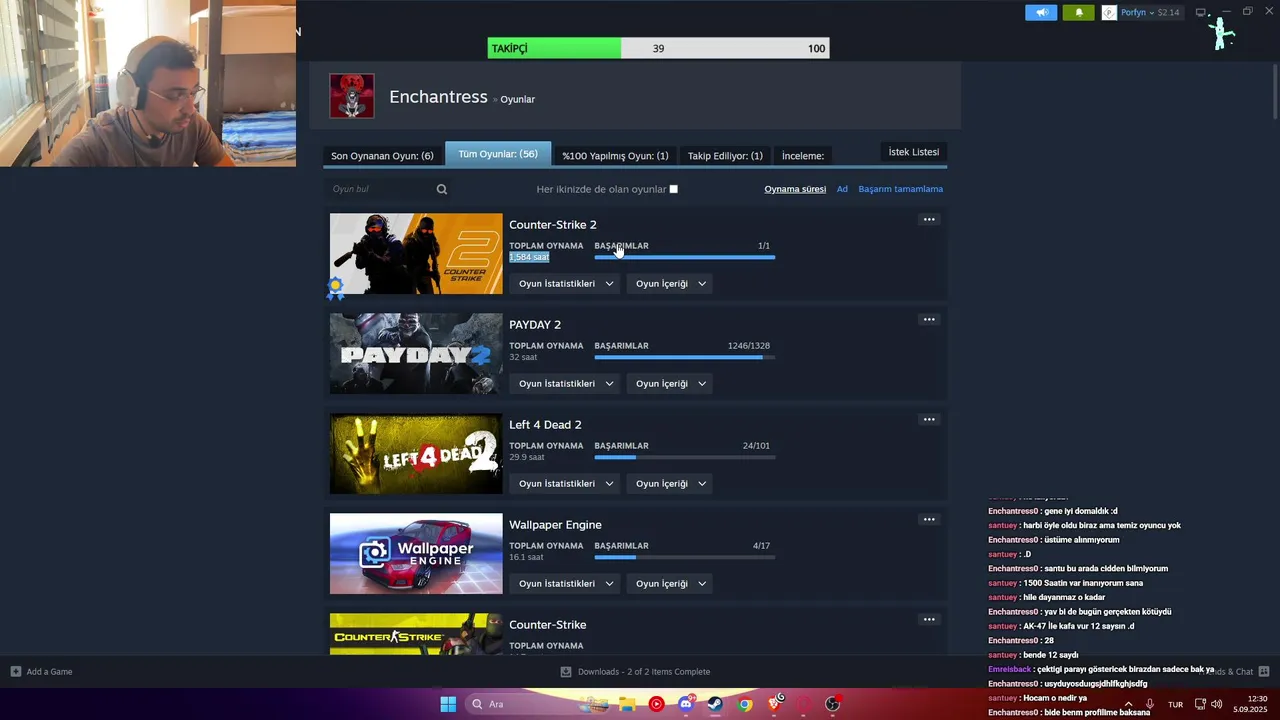Open Downloads status at the bottom

[x=644, y=672]
